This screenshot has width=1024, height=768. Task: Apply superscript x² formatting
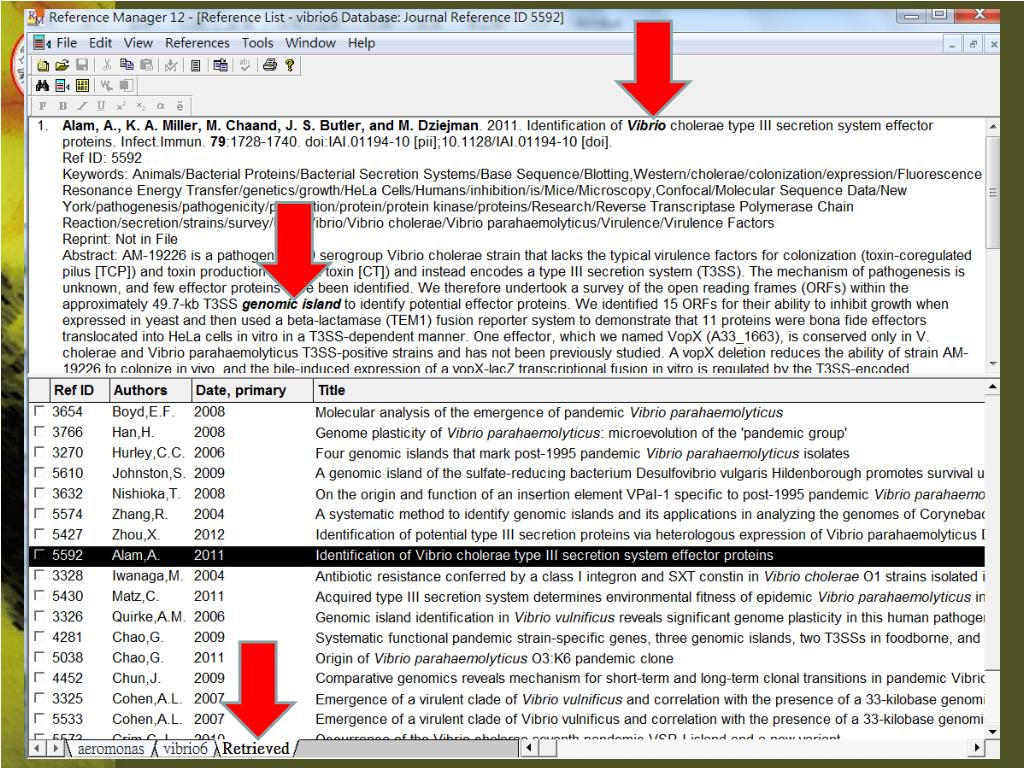pos(121,106)
